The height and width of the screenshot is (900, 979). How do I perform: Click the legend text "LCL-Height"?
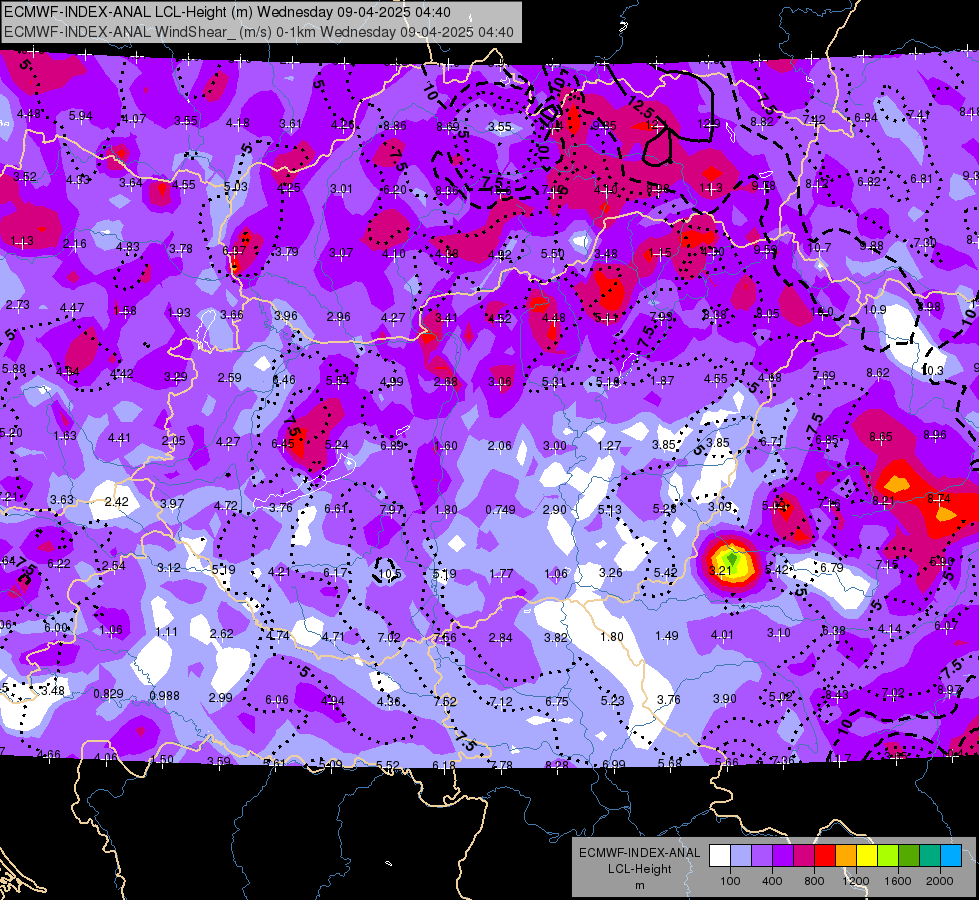point(640,869)
